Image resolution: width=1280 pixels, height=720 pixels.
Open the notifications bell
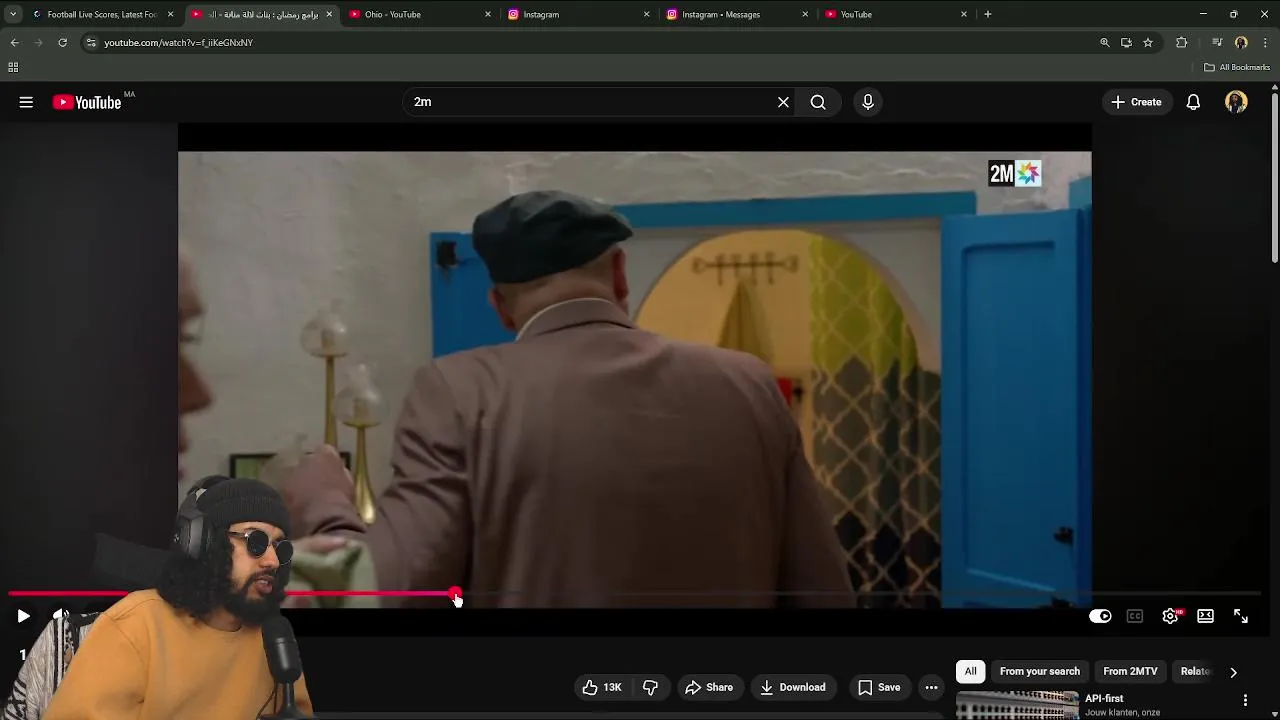1193,102
